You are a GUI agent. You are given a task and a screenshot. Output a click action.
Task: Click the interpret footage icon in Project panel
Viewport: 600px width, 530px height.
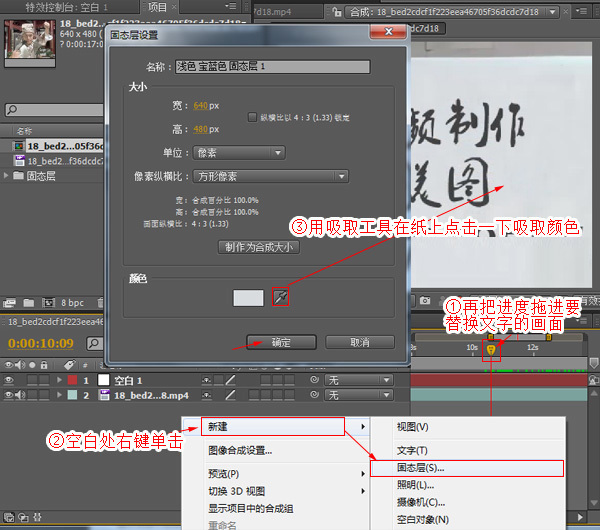[x=9, y=303]
